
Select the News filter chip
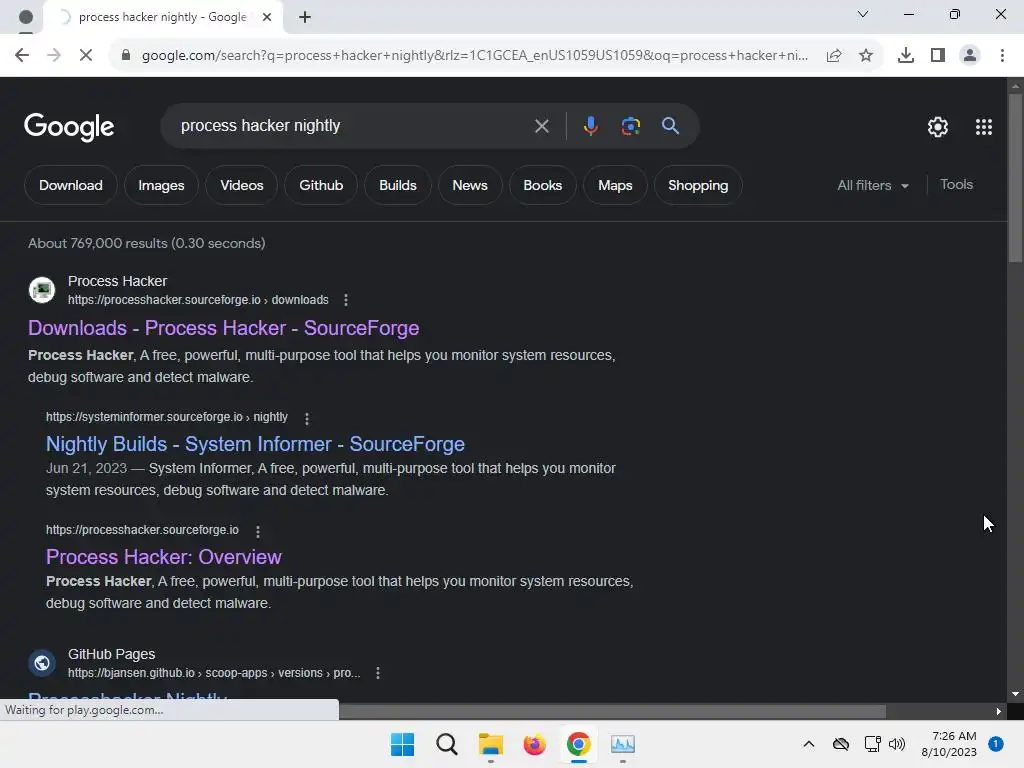[x=470, y=185]
